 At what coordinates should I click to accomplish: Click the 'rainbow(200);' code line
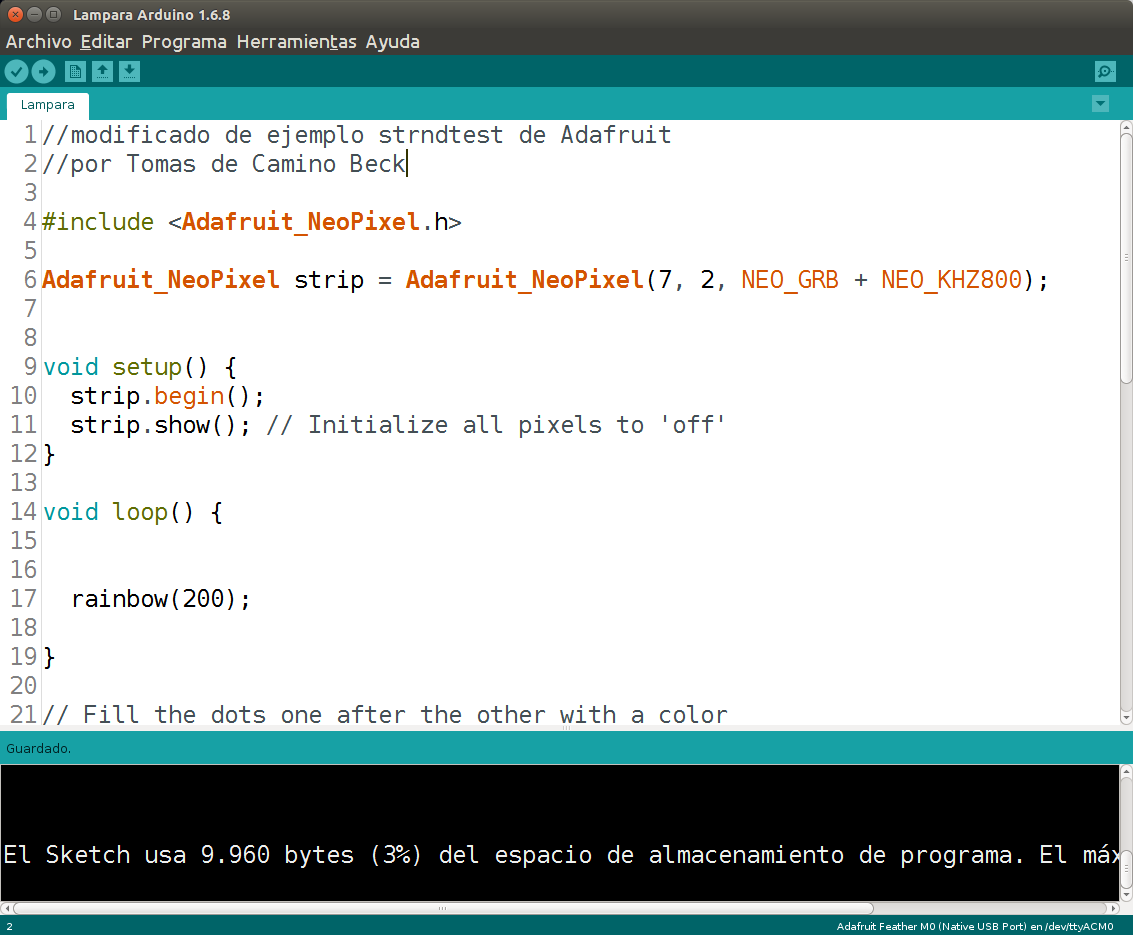[x=160, y=599]
